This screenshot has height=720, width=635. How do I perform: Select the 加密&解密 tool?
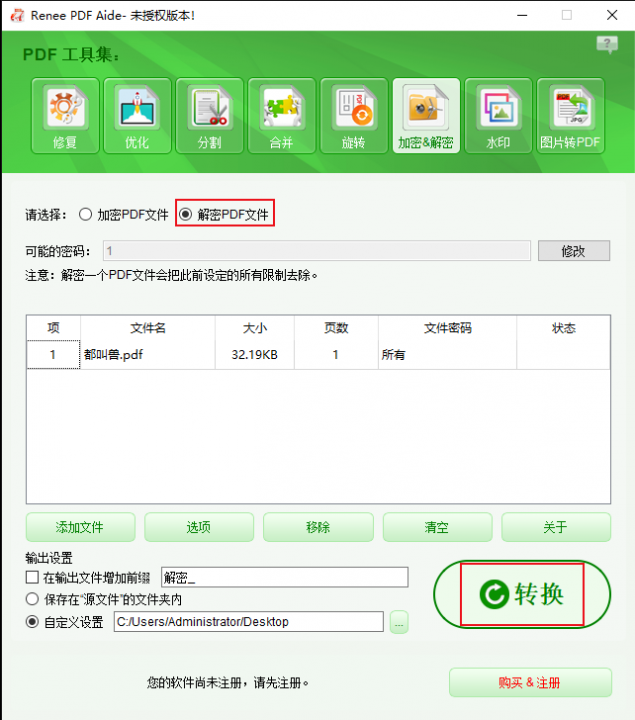[x=426, y=115]
